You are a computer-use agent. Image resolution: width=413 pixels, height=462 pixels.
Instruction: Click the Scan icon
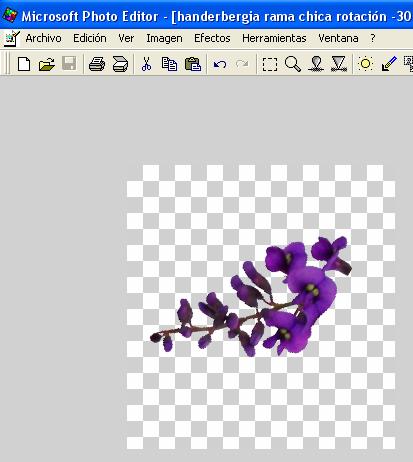pyautogui.click(x=120, y=64)
